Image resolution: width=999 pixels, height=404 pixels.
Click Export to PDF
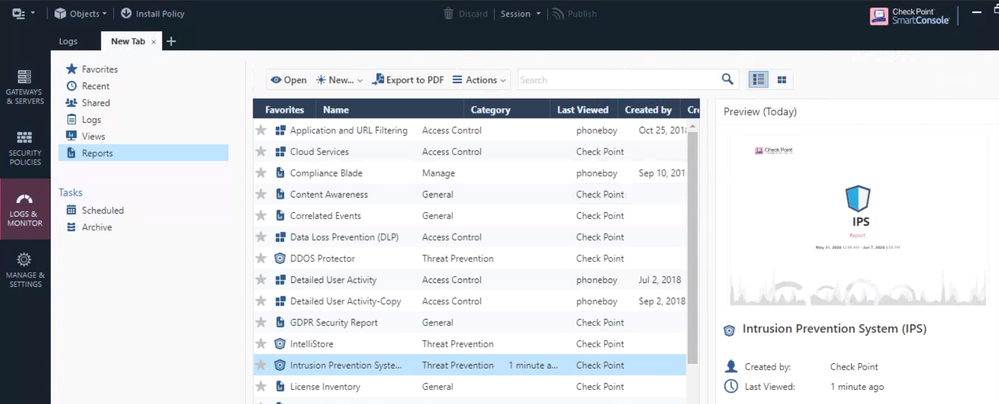[x=408, y=80]
